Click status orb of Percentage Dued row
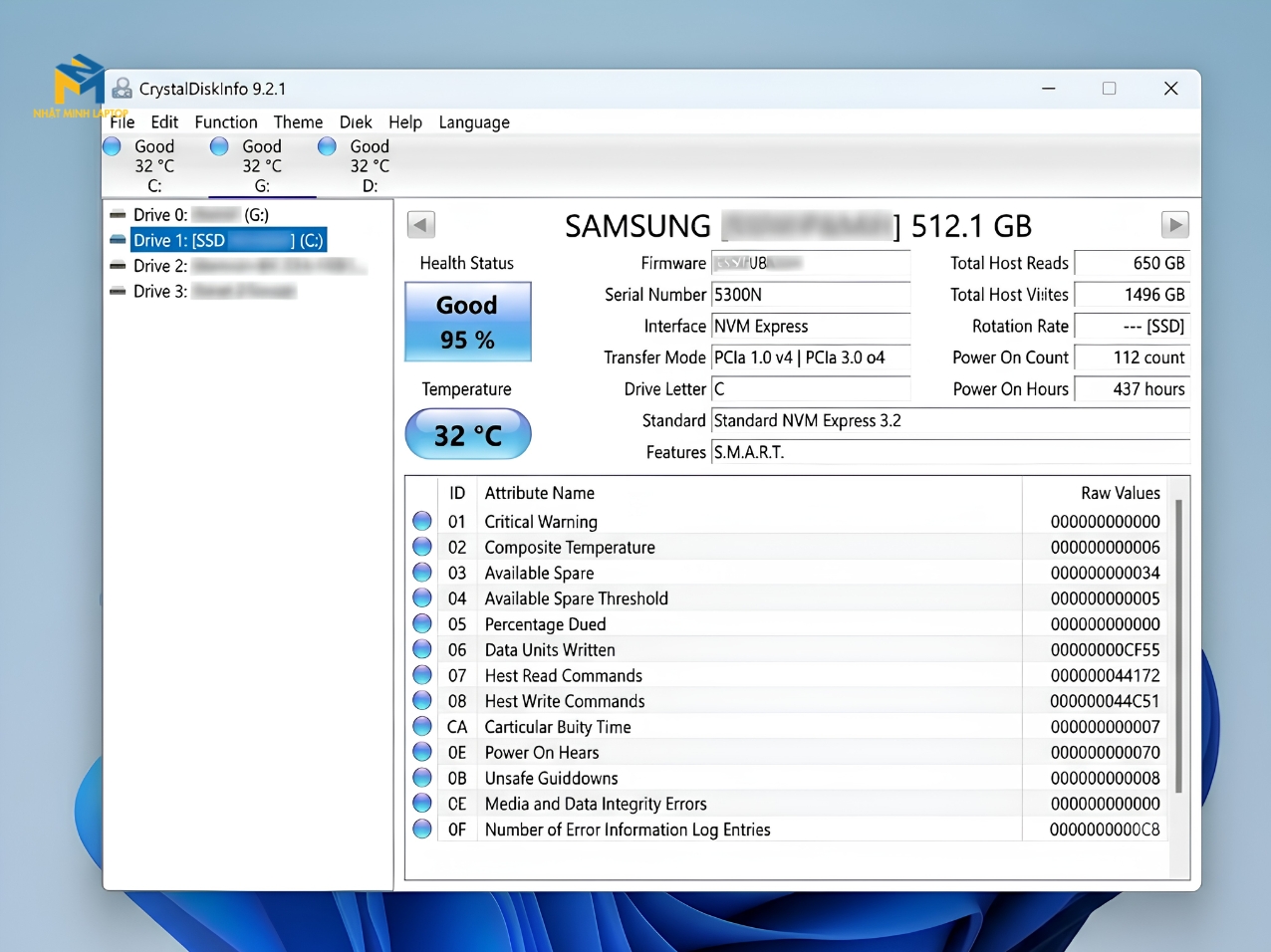 coord(422,624)
